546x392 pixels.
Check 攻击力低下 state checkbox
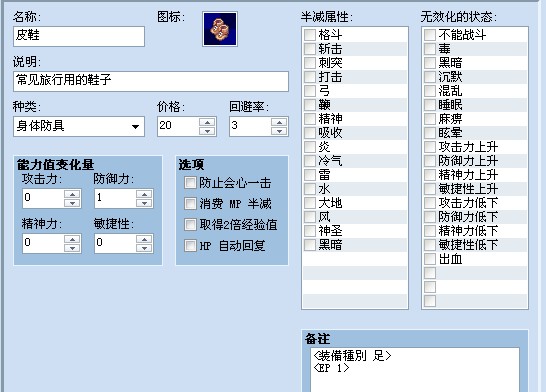430,203
